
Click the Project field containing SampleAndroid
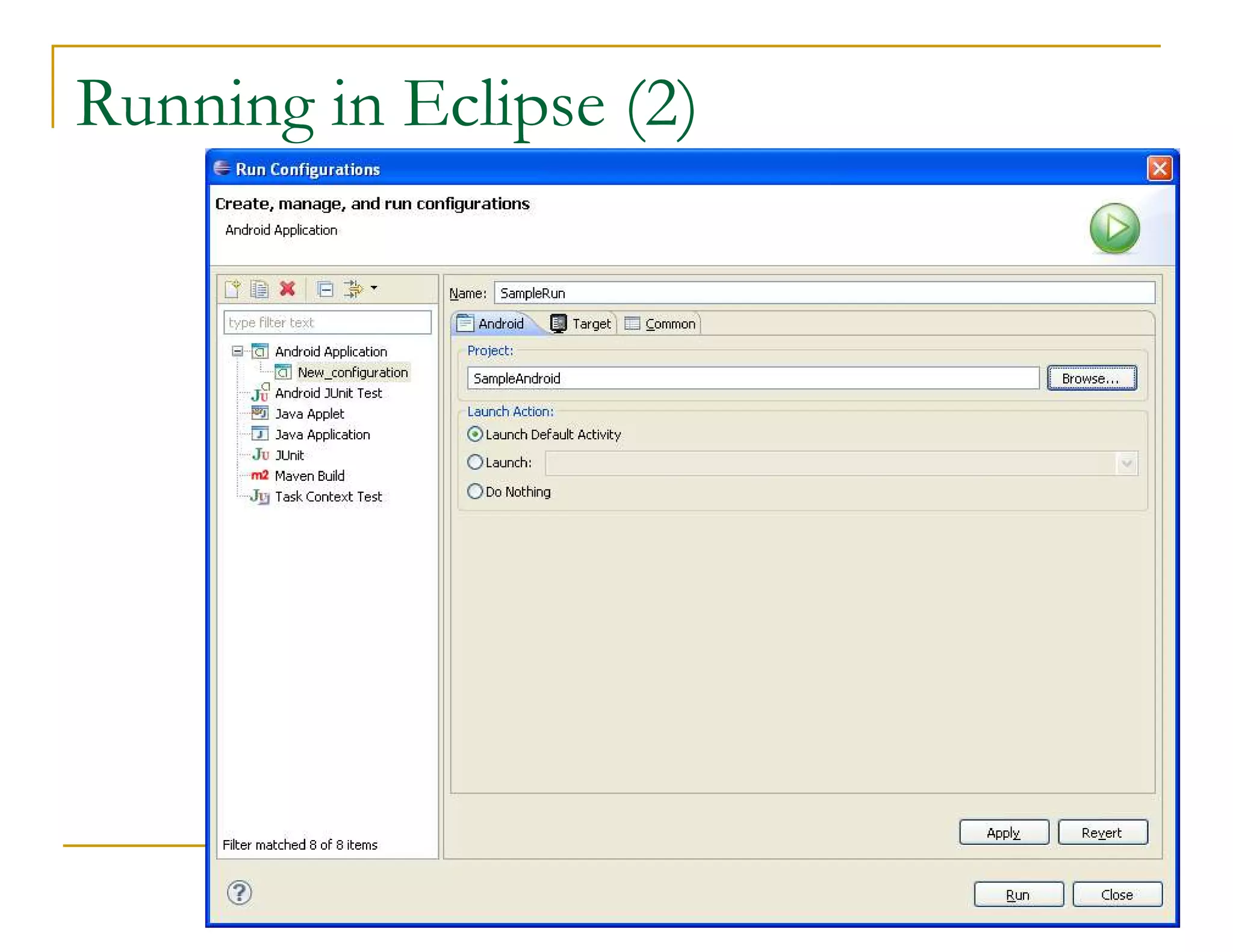(753, 378)
